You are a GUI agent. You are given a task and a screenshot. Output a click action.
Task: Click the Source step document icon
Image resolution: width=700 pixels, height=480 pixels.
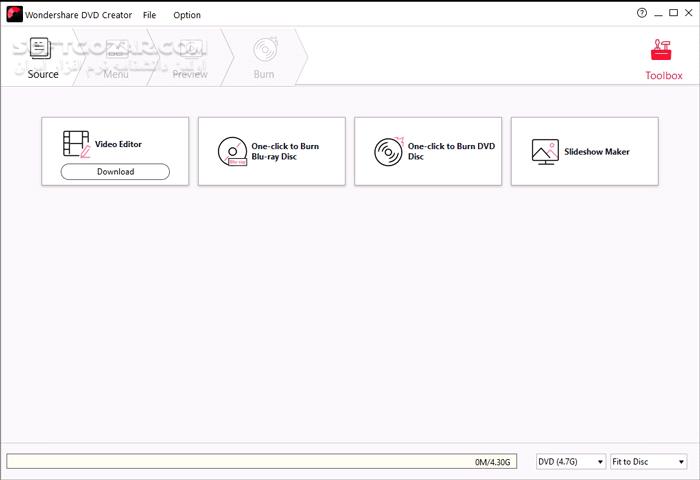(40, 48)
